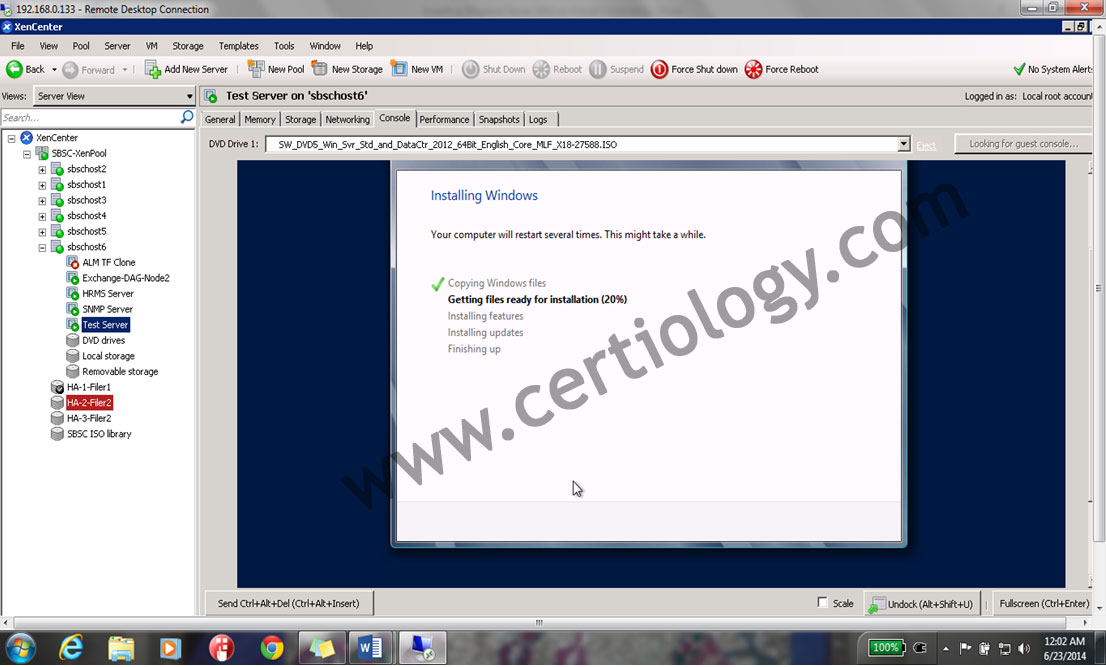The image size is (1106, 667).
Task: Switch to the Snapshots tab
Action: pos(499,119)
